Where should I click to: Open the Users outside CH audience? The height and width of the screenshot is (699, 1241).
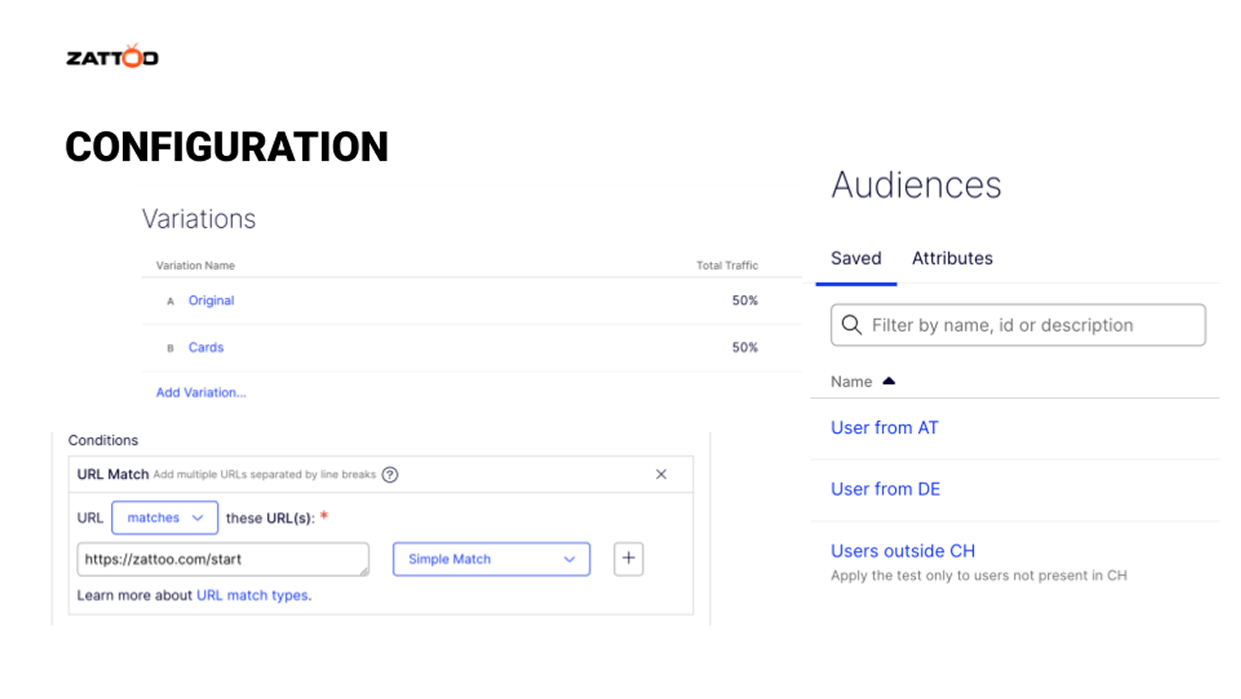click(x=903, y=551)
